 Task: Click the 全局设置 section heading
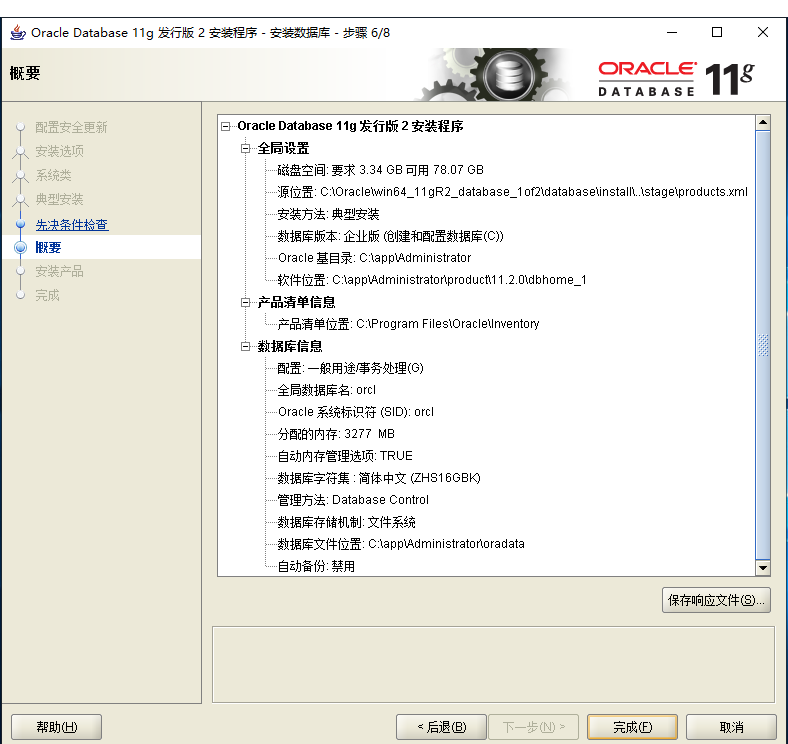[x=283, y=148]
